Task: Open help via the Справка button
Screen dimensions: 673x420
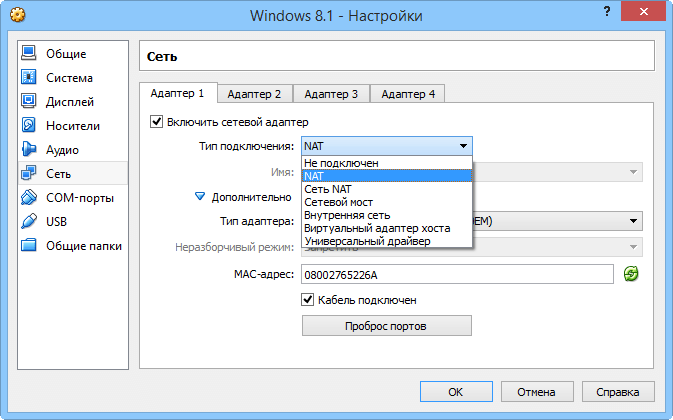Action: click(618, 392)
